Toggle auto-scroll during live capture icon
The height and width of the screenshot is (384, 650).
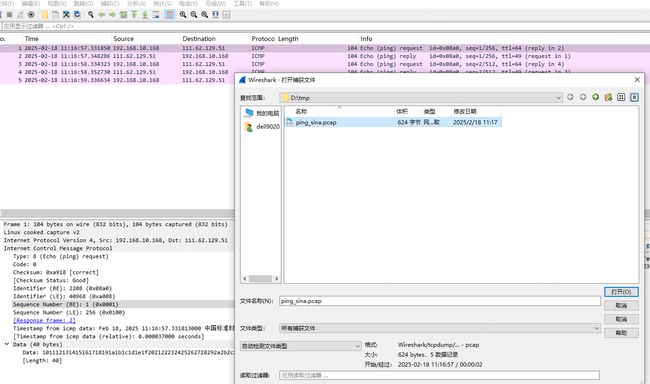click(x=156, y=15)
